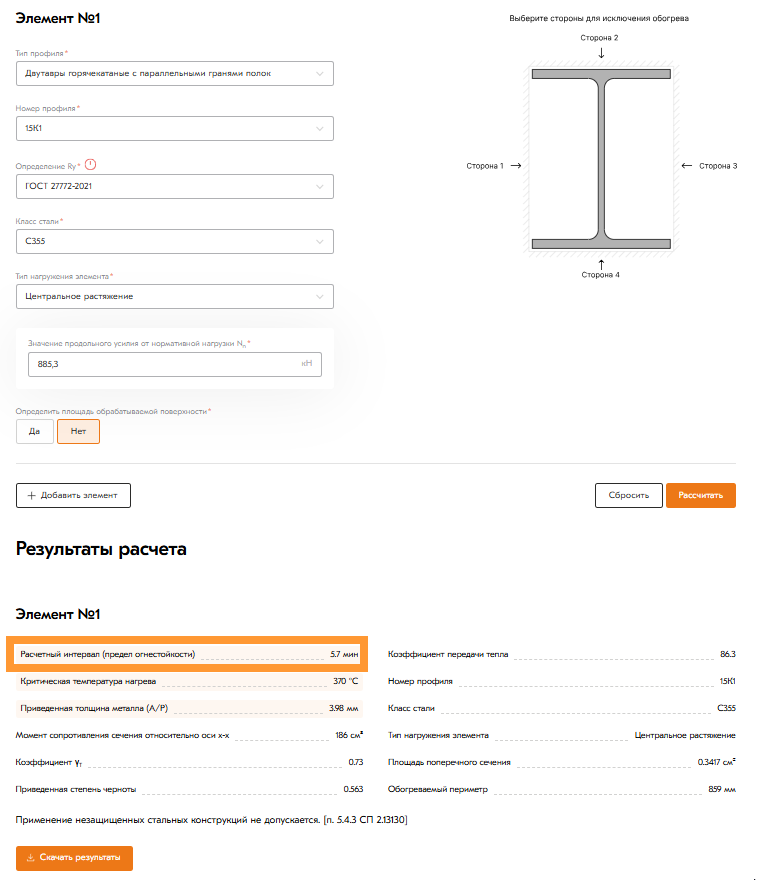Viewport: 762px width, 880px height.
Task: Select Нет for surface area option
Action: point(78,431)
